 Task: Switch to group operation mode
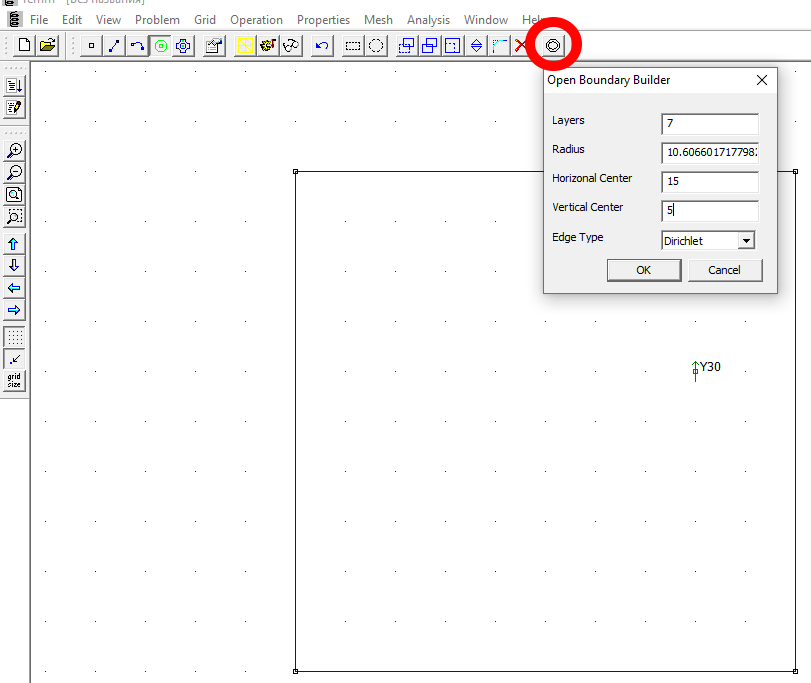click(x=183, y=45)
